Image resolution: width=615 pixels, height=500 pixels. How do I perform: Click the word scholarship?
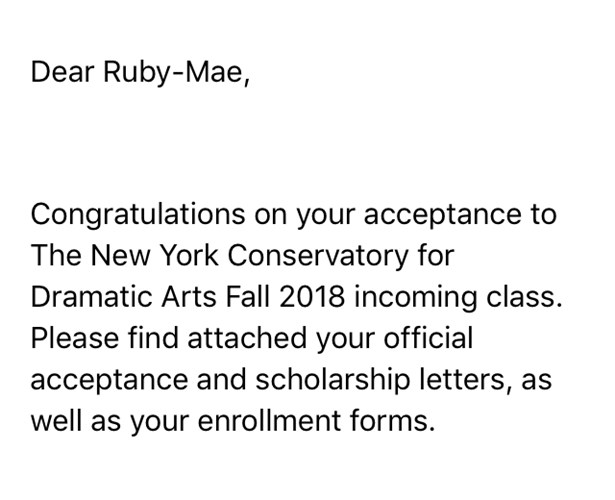tap(333, 380)
